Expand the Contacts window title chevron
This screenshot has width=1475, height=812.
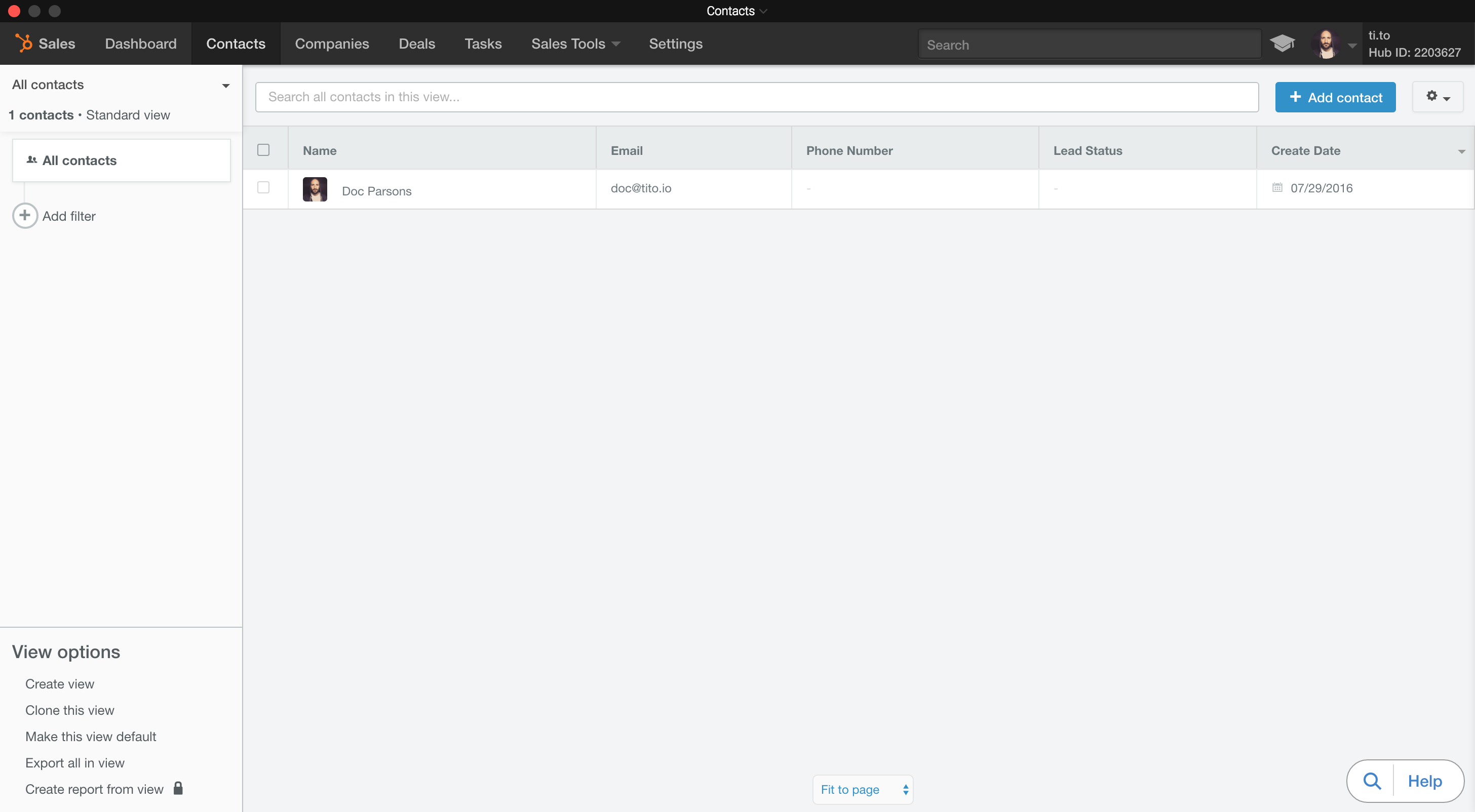(763, 12)
